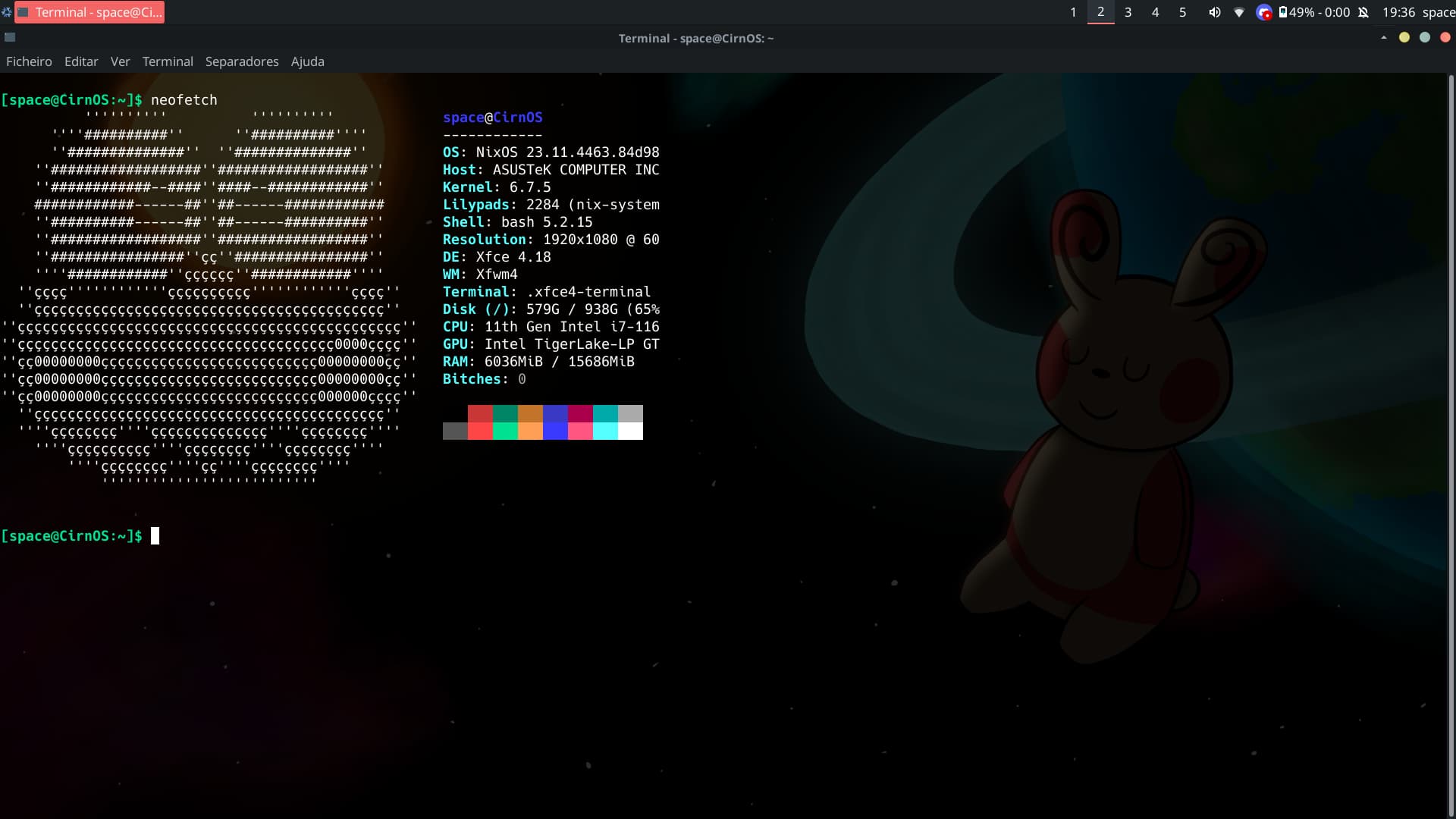Click the space@CirnOS neofetch header

point(493,118)
